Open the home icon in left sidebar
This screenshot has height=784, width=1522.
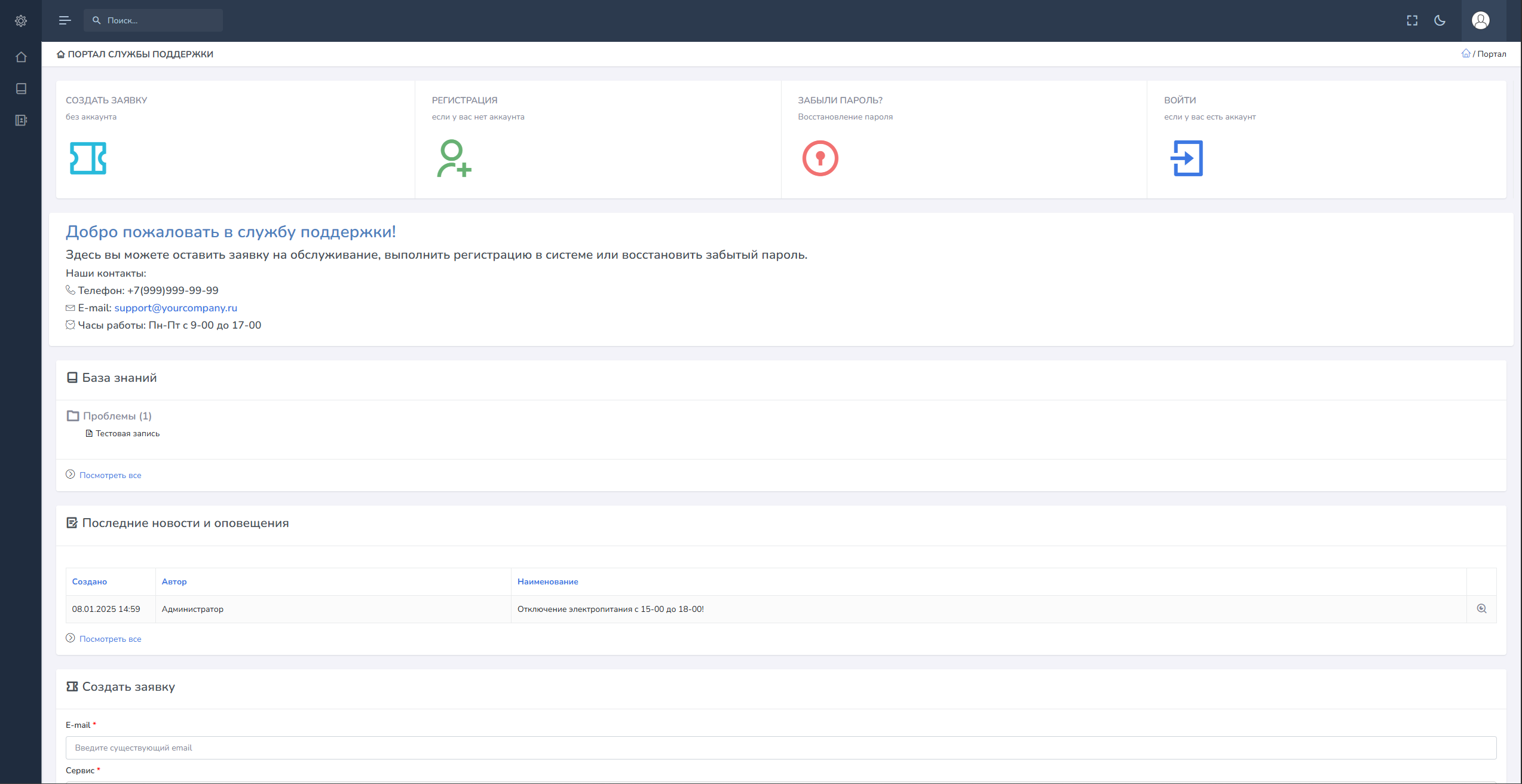coord(21,57)
